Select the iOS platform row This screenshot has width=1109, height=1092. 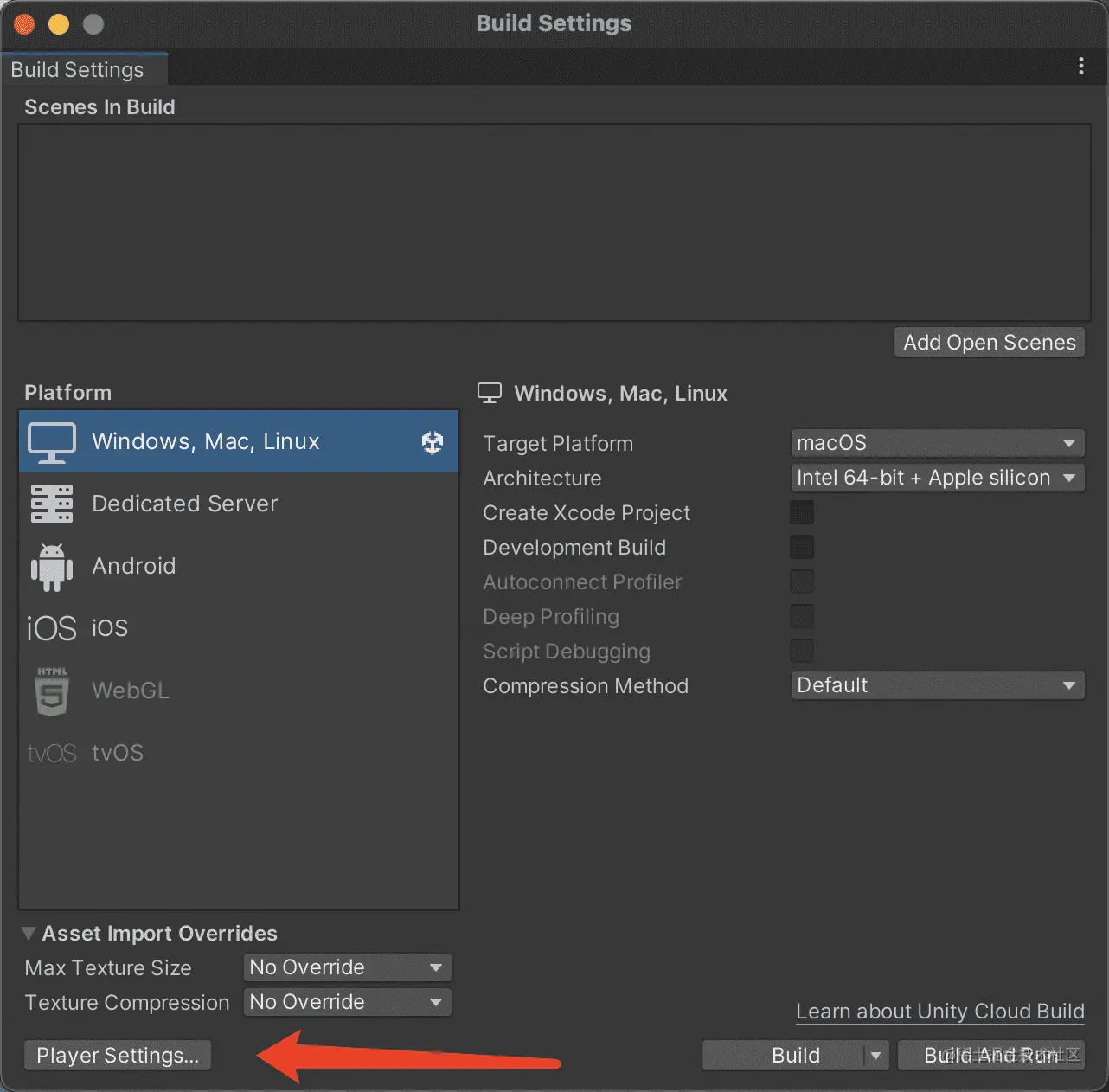point(239,628)
